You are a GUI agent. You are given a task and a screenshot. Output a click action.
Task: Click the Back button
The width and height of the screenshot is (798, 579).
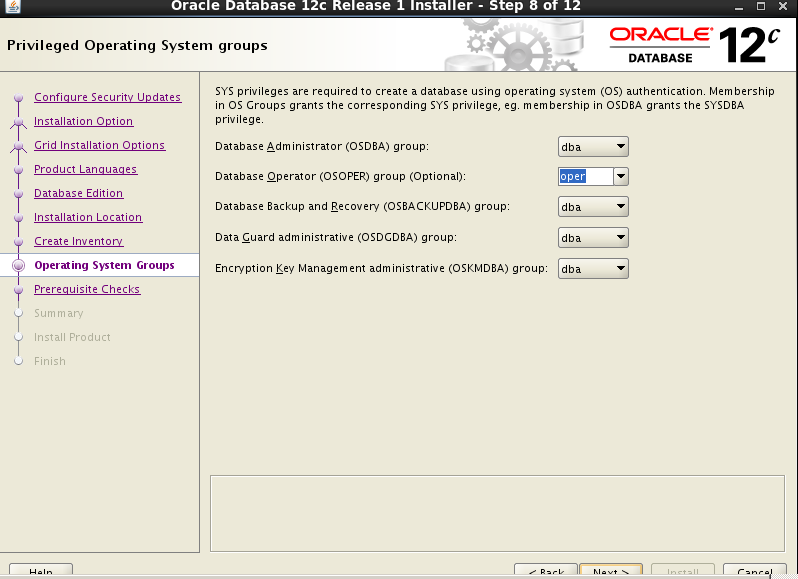(x=546, y=571)
